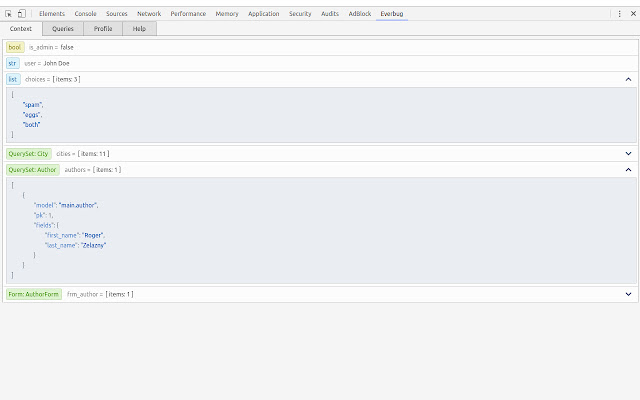Screen dimensions: 640x400
Task: Click the blue str type badge
Action: [13, 63]
